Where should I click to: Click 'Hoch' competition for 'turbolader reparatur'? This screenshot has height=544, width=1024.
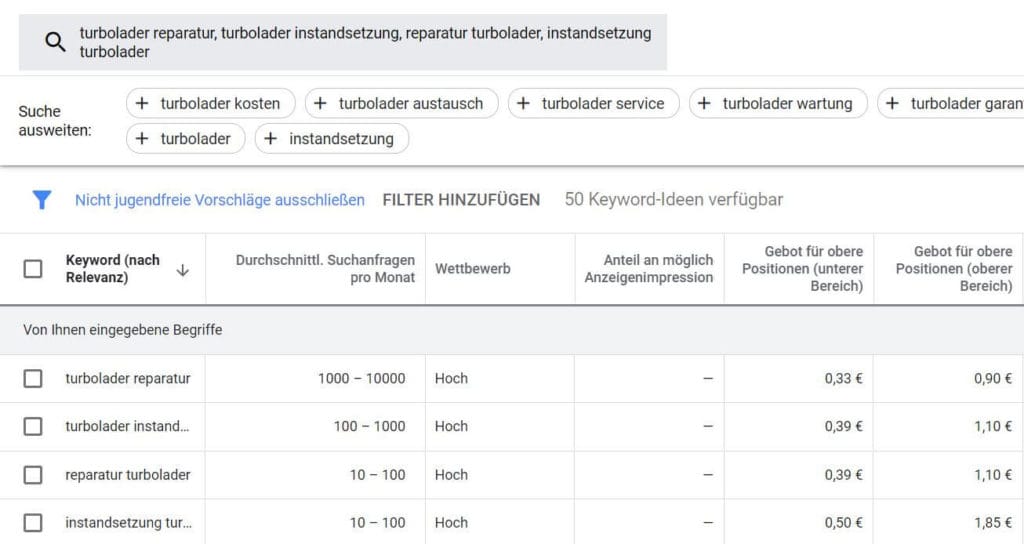(451, 379)
